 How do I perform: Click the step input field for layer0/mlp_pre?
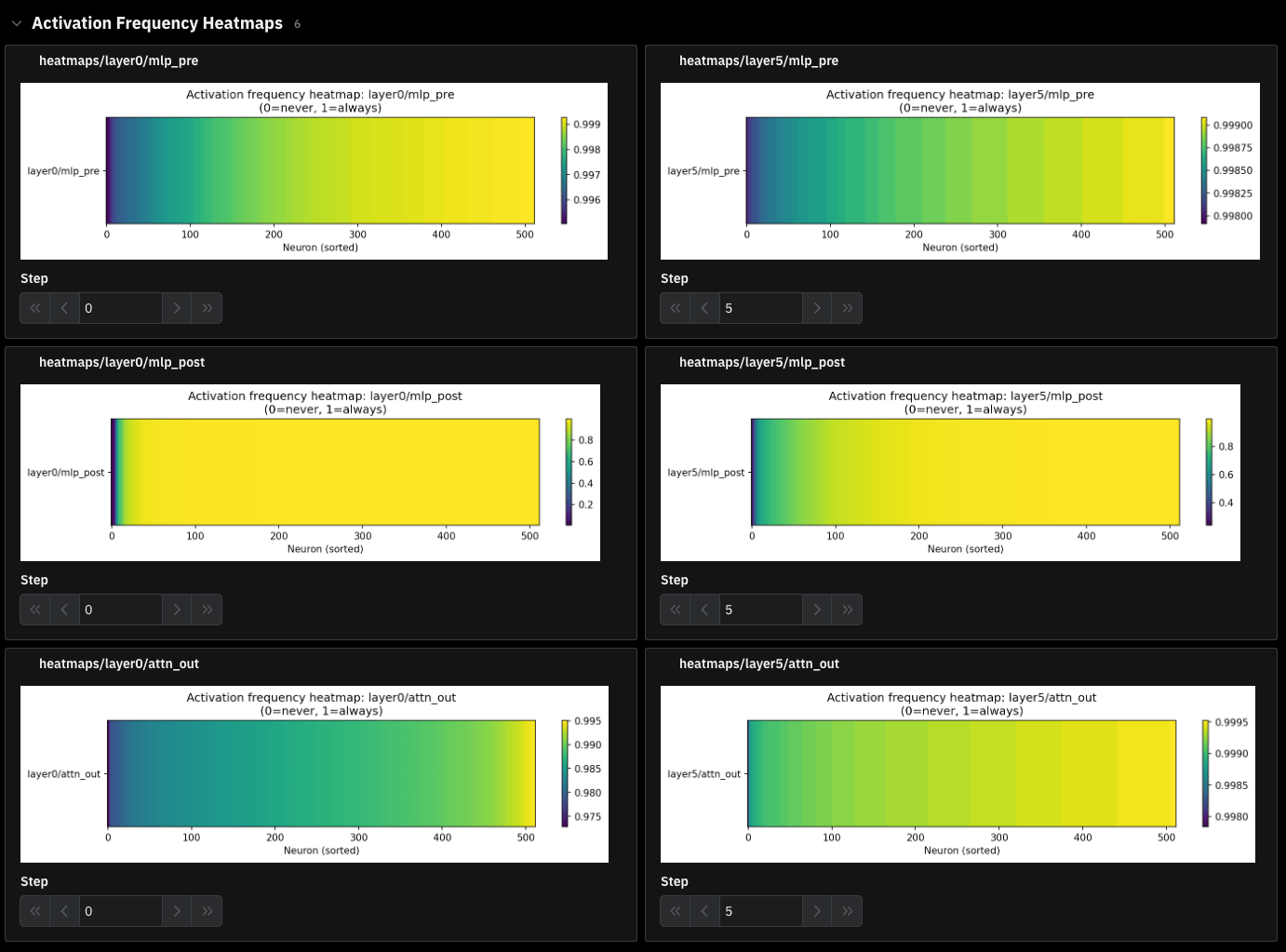[x=121, y=308]
